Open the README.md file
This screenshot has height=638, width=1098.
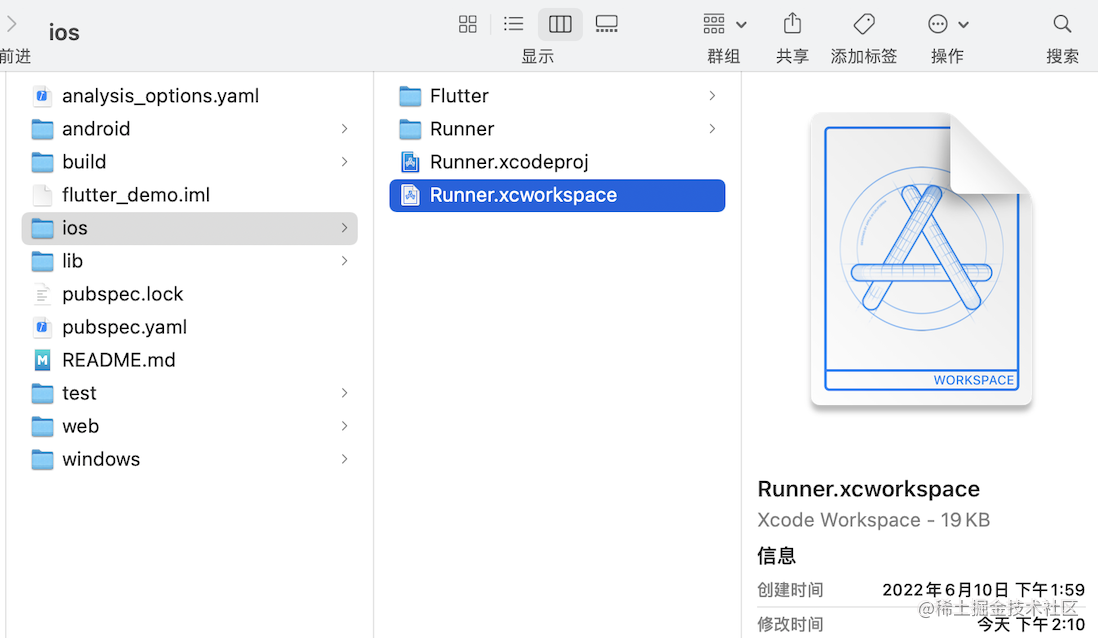point(118,360)
